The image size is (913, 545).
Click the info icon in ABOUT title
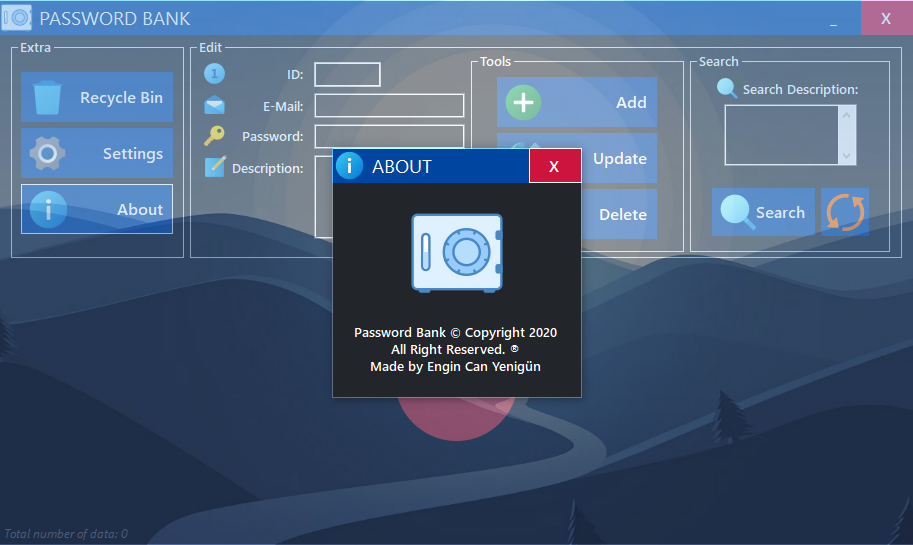pyautogui.click(x=350, y=166)
